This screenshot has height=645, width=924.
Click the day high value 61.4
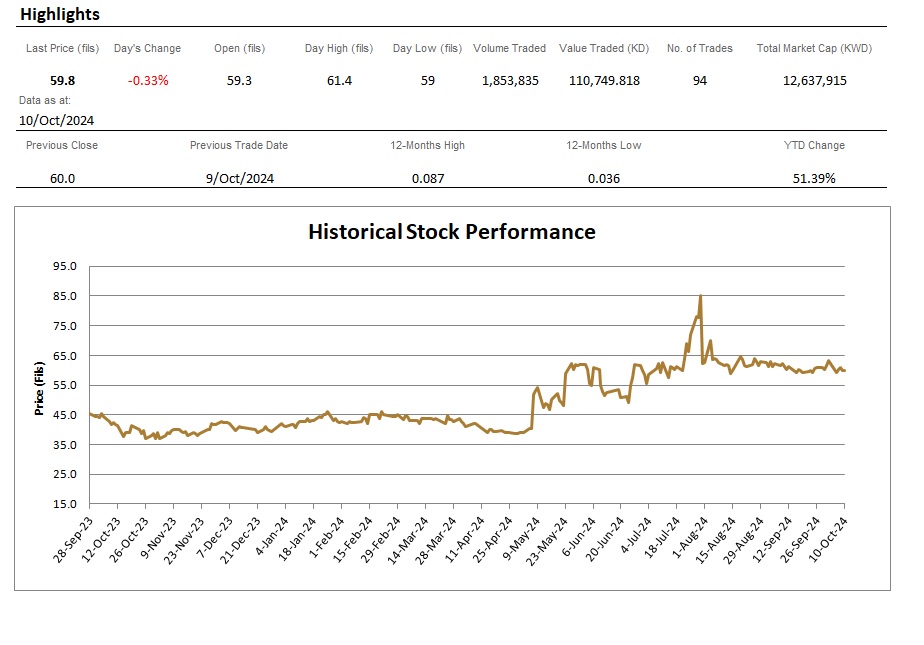pyautogui.click(x=339, y=81)
